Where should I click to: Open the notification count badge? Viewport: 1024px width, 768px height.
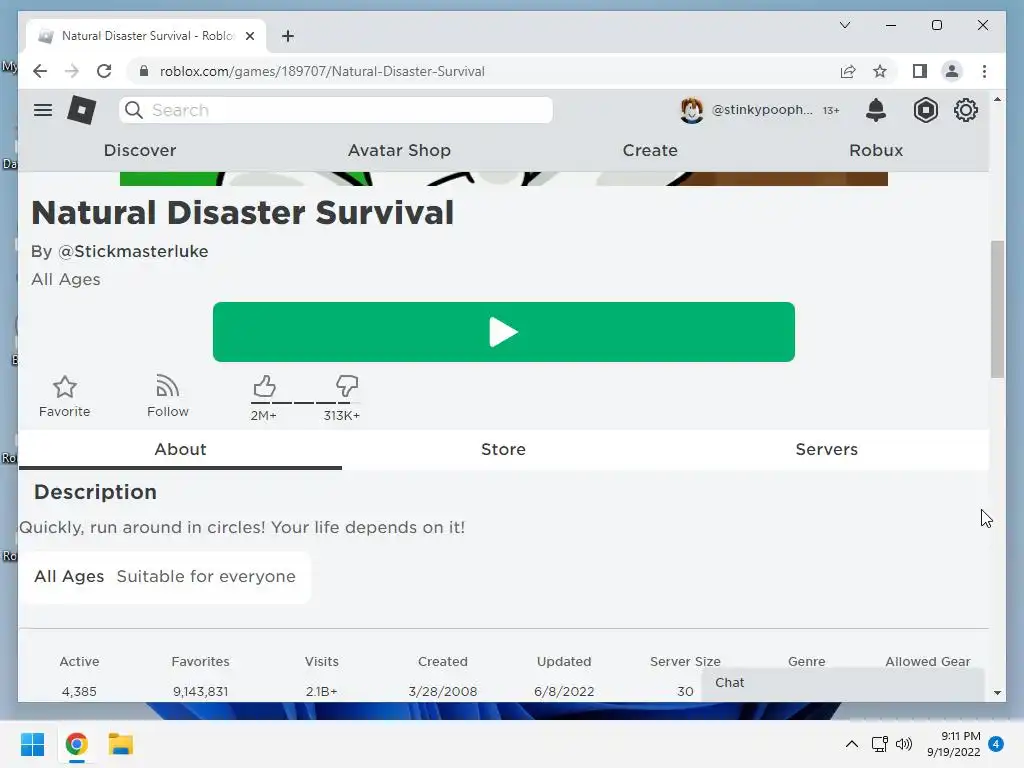[x=996, y=744]
